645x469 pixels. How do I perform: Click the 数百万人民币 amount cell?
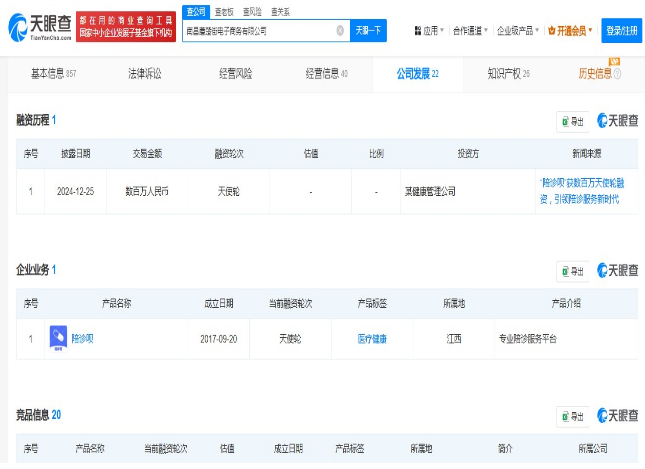147,191
